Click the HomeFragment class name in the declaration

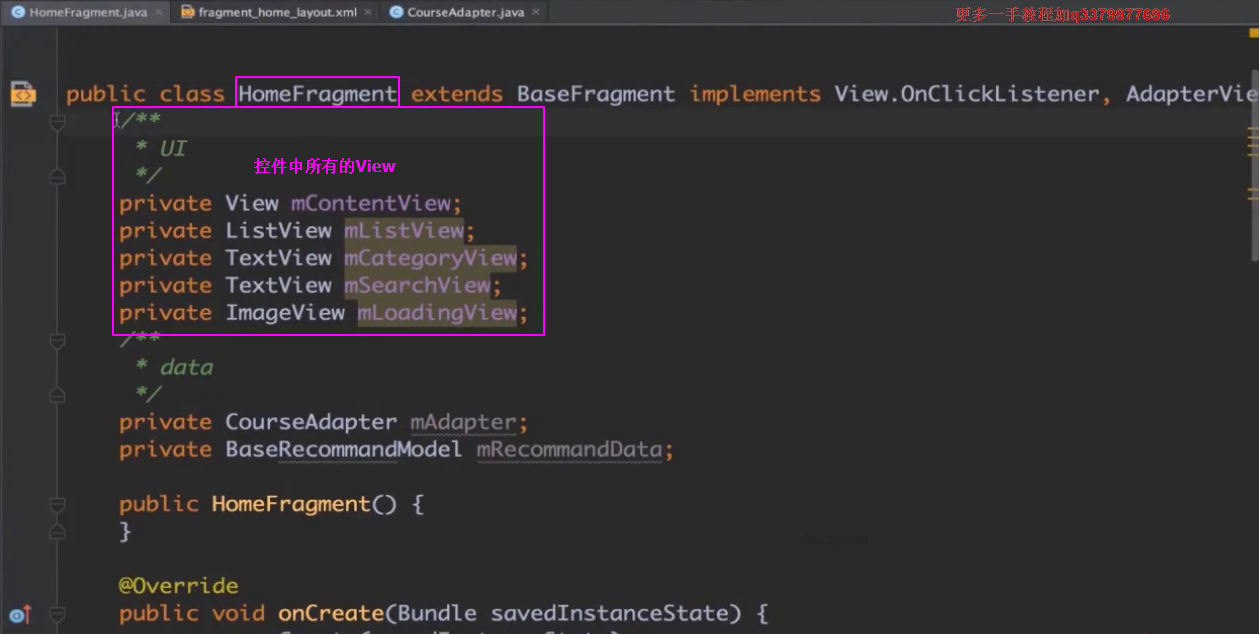click(x=317, y=94)
